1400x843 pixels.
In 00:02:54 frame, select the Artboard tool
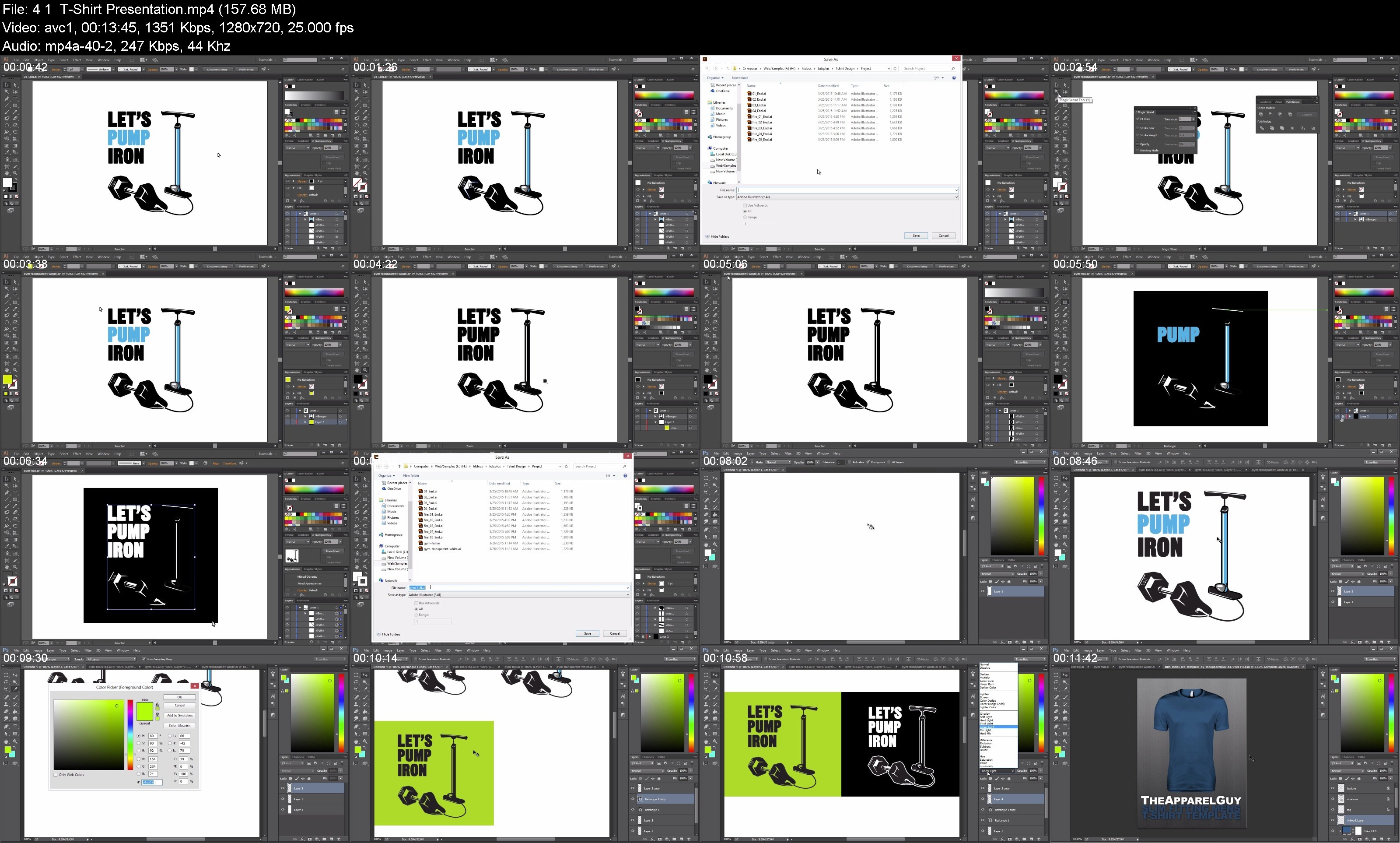click(x=1057, y=167)
